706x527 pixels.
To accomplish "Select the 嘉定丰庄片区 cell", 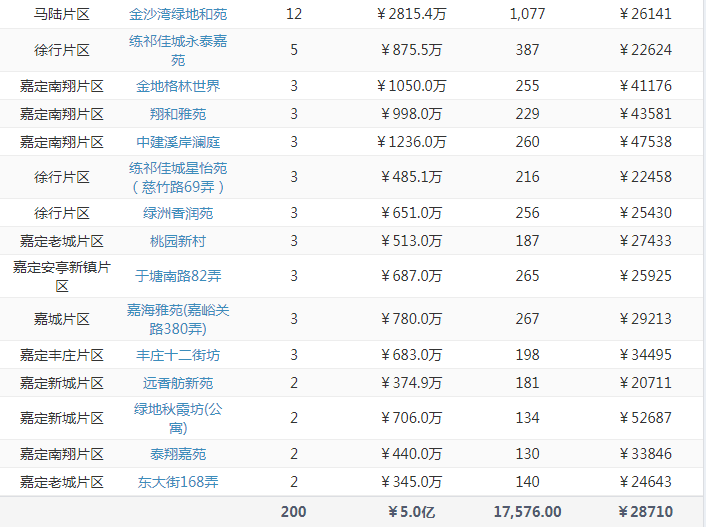I will tap(62, 355).
